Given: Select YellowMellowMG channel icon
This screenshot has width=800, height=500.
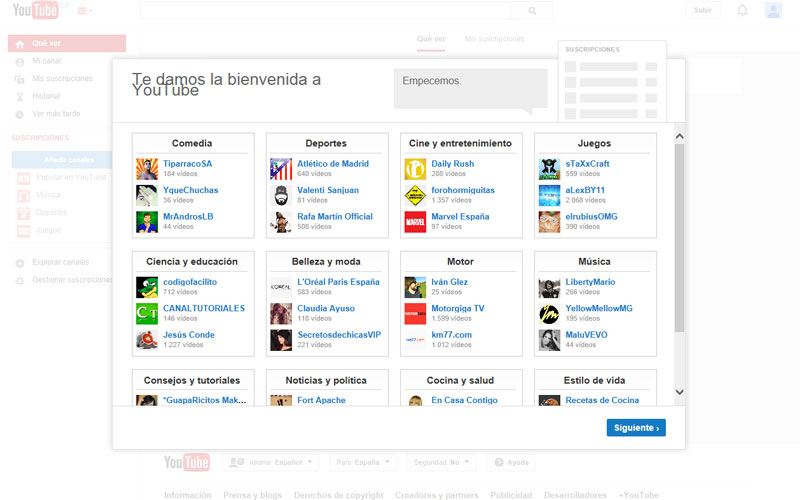Looking at the screenshot, I should click(x=549, y=314).
